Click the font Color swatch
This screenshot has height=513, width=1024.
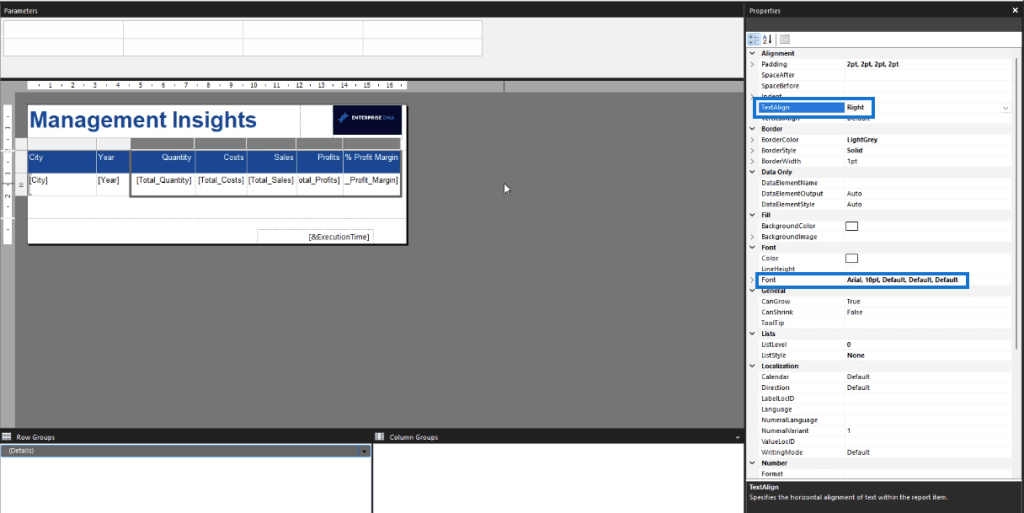(852, 258)
